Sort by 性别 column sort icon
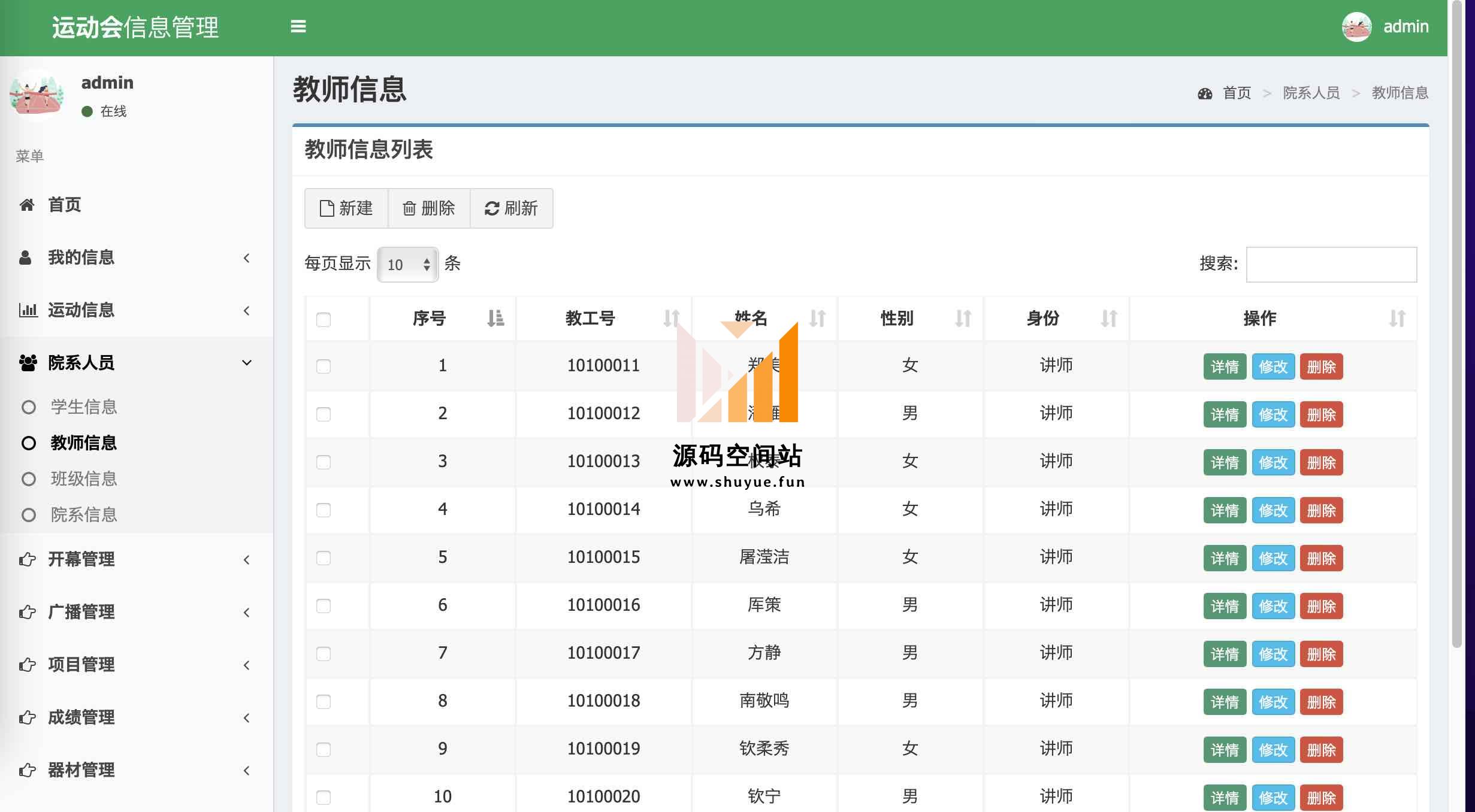This screenshot has width=1475, height=812. pos(963,318)
